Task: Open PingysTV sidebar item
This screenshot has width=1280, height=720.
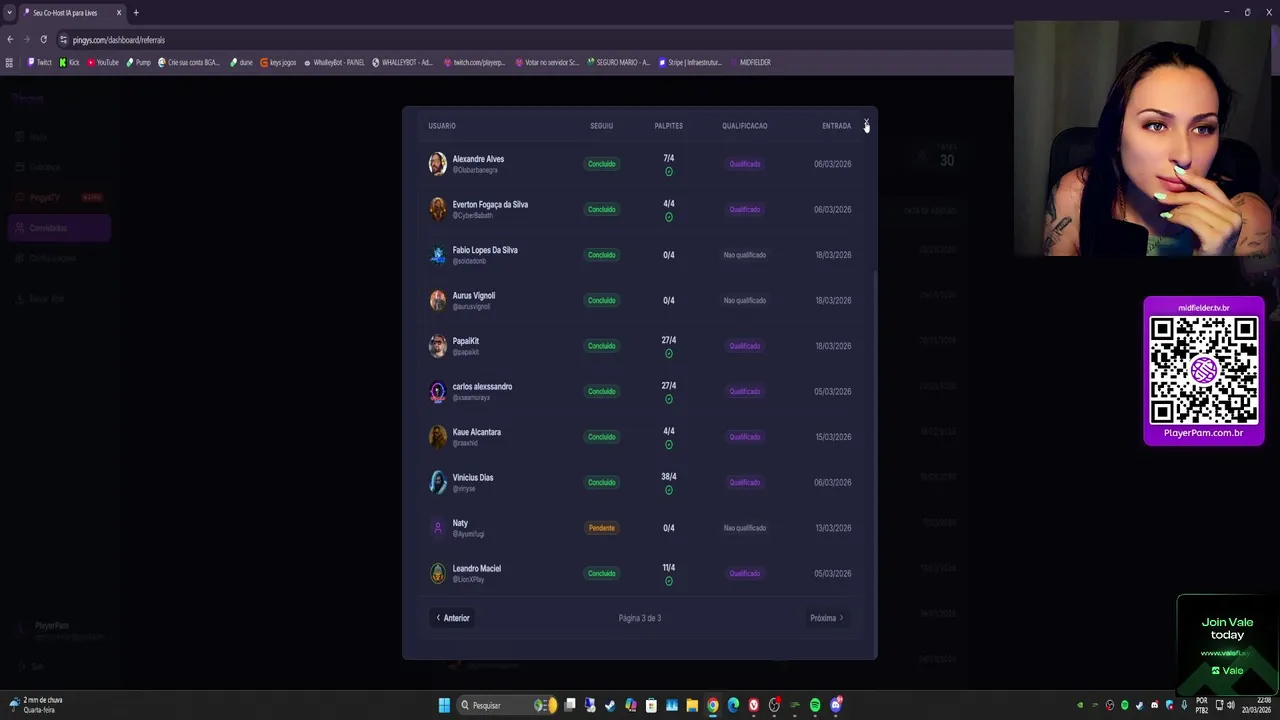Action: tap(59, 197)
